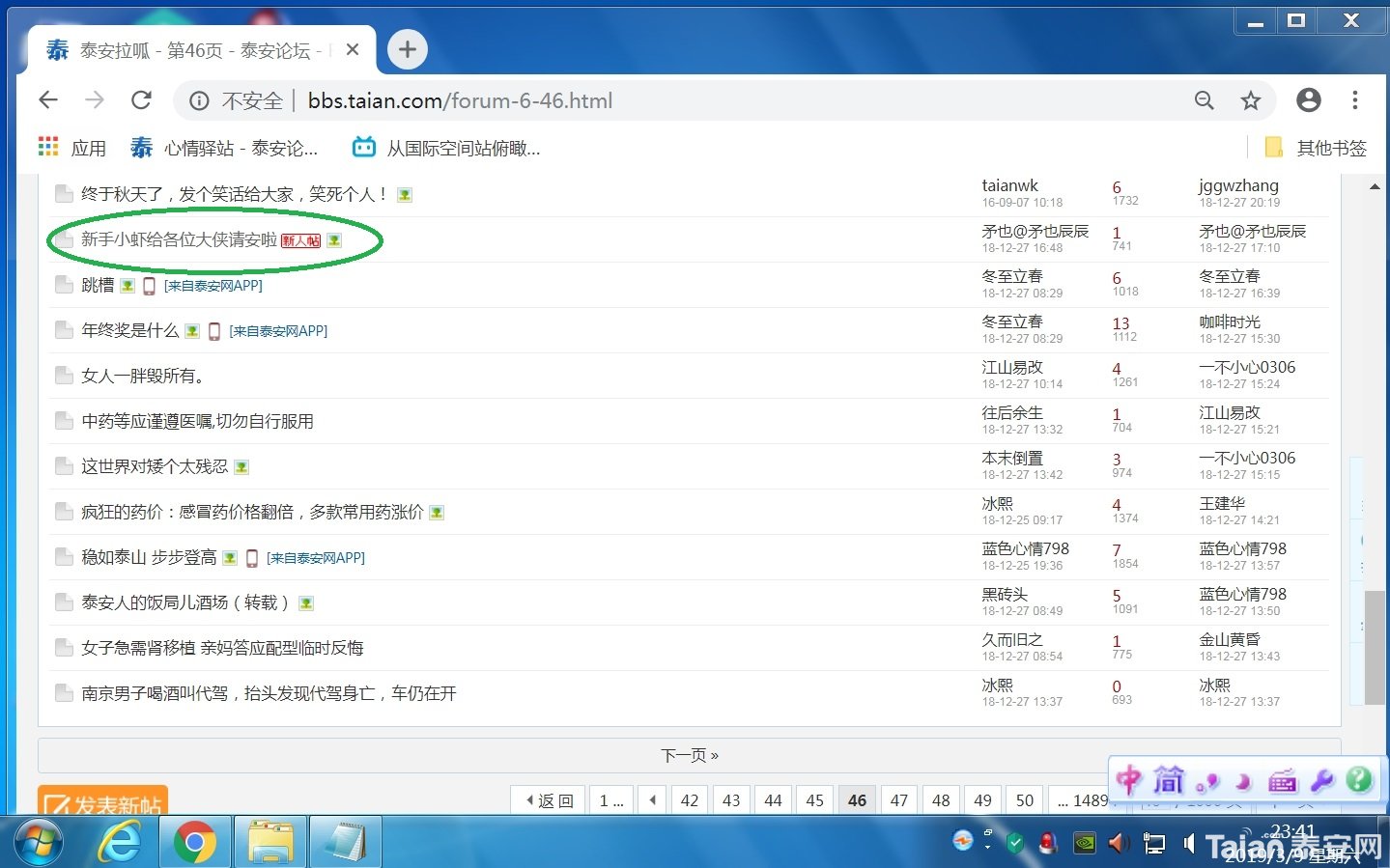
Task: Go back using Chrome's back arrow
Action: [x=48, y=100]
